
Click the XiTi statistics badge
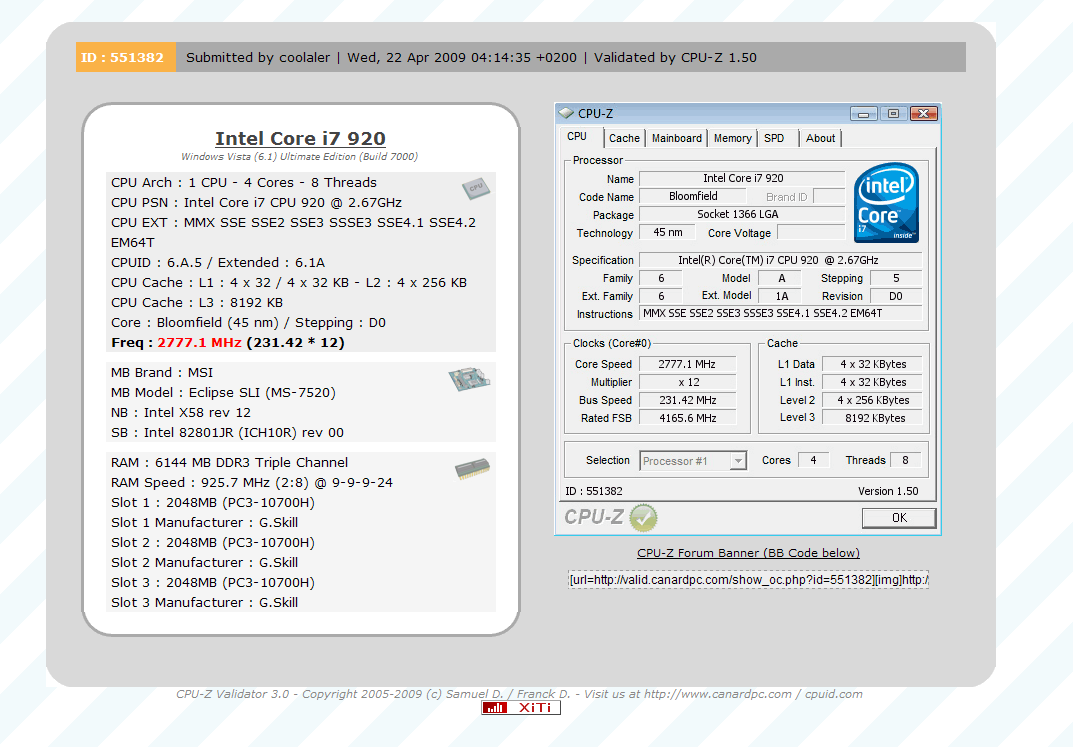point(521,707)
